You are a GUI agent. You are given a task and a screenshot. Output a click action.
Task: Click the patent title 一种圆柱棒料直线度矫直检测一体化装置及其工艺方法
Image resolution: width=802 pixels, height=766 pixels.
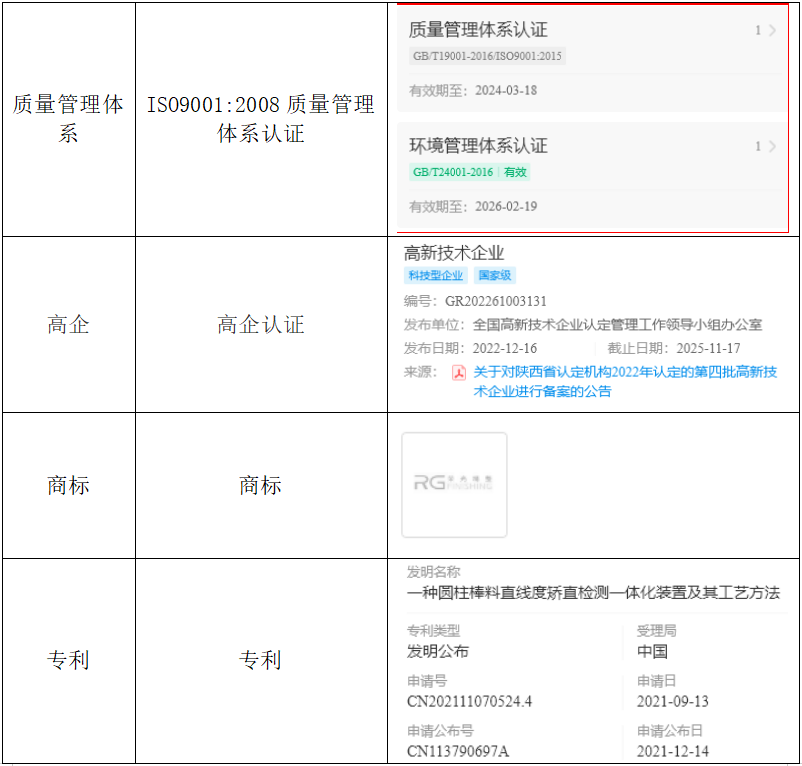(x=593, y=593)
